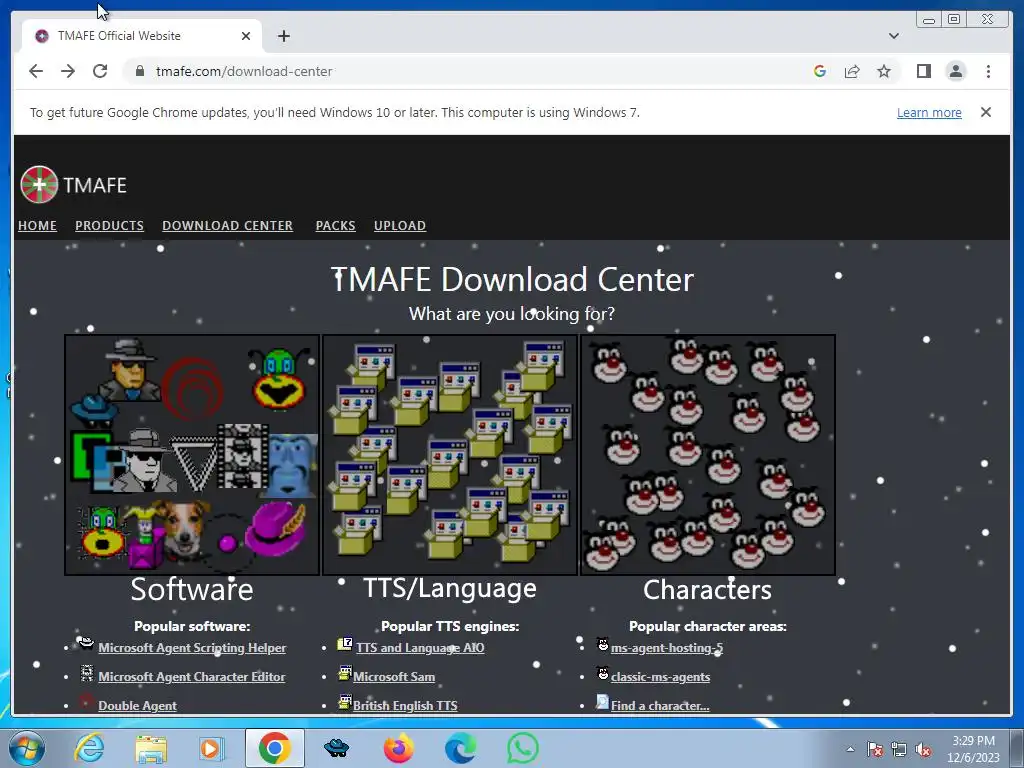Open WhatsApp from taskbar
1024x768 pixels.
pyautogui.click(x=522, y=748)
